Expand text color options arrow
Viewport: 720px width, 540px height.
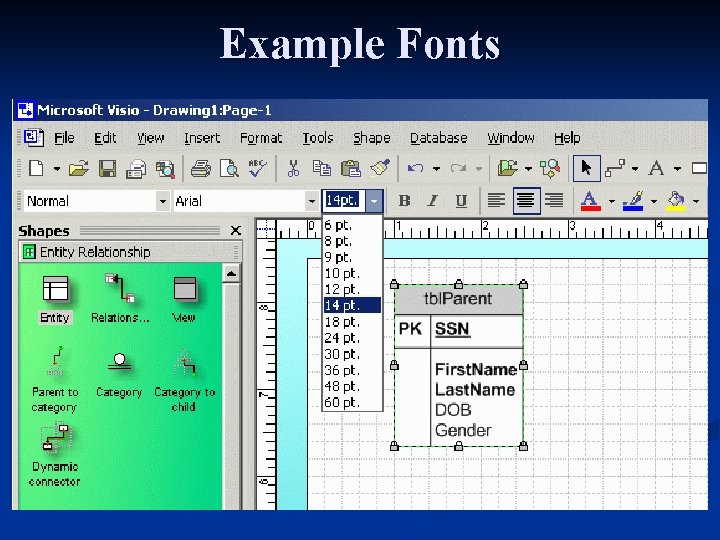click(x=611, y=201)
